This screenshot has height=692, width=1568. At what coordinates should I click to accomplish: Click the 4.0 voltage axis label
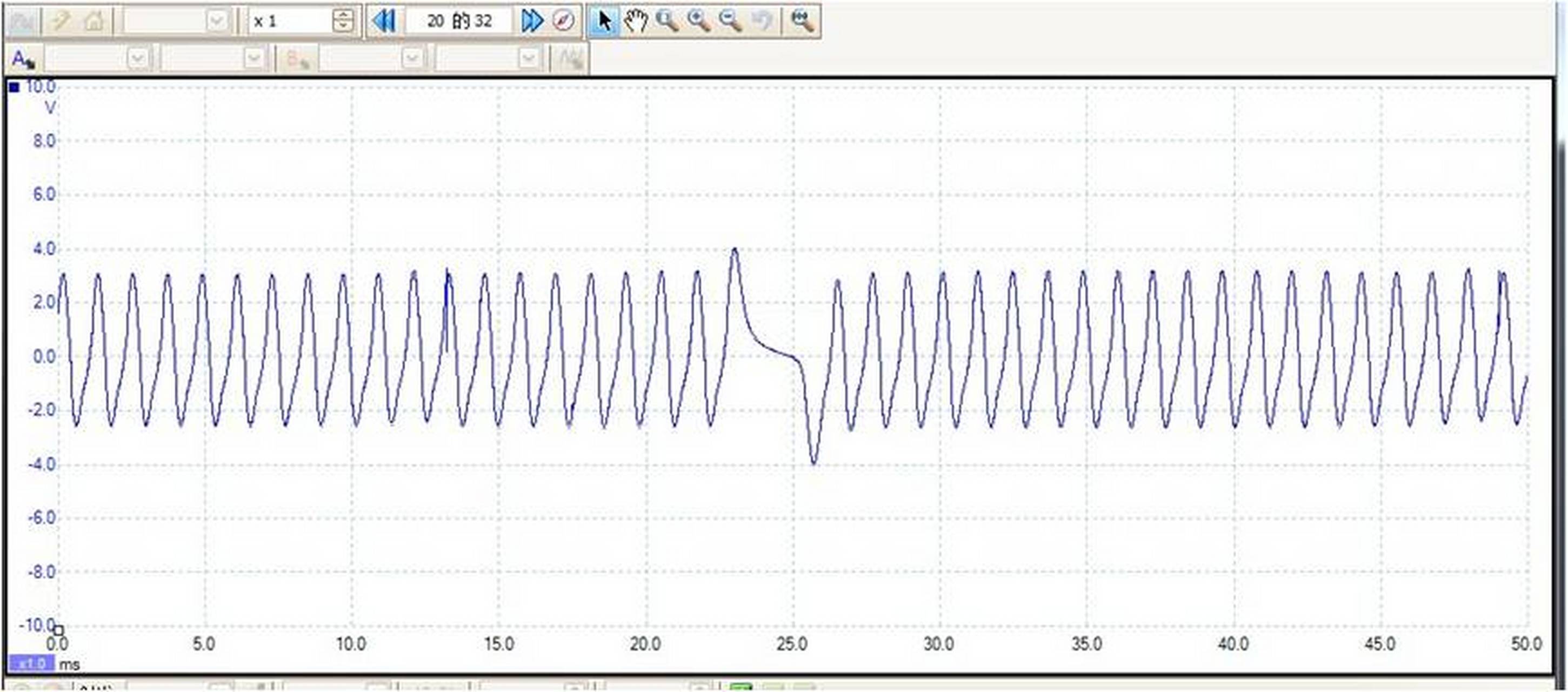tap(44, 248)
